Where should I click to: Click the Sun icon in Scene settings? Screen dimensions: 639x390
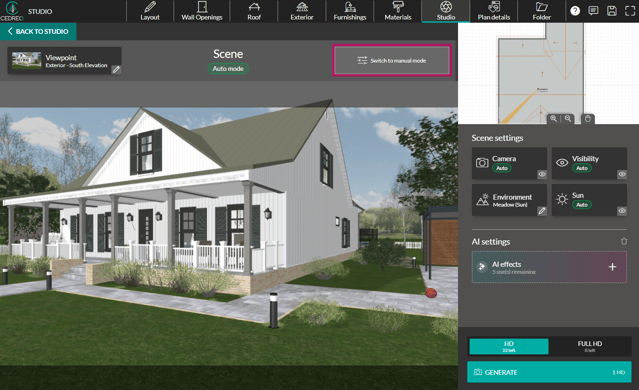562,199
